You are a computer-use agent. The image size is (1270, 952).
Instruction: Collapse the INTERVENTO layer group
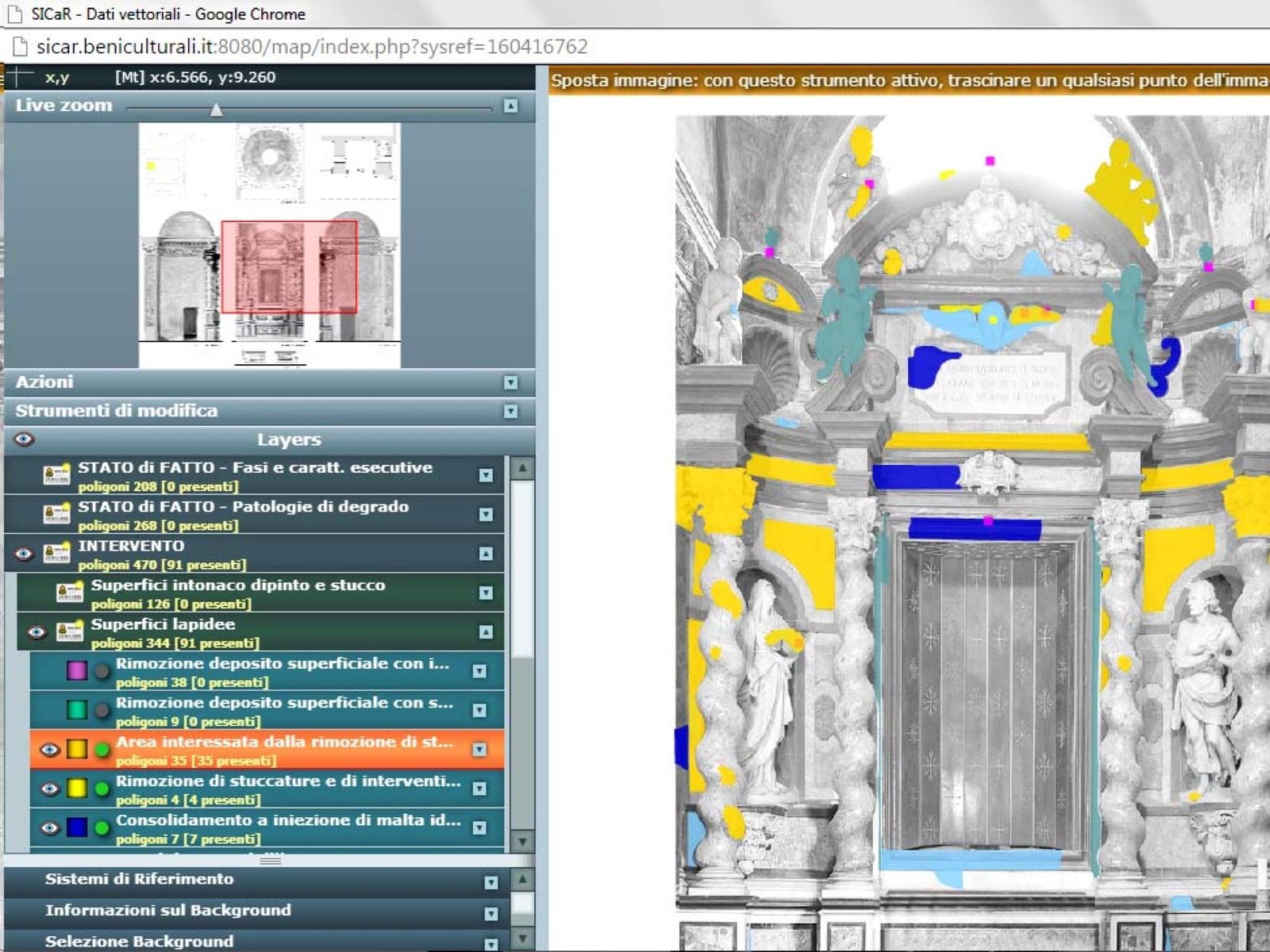(486, 553)
